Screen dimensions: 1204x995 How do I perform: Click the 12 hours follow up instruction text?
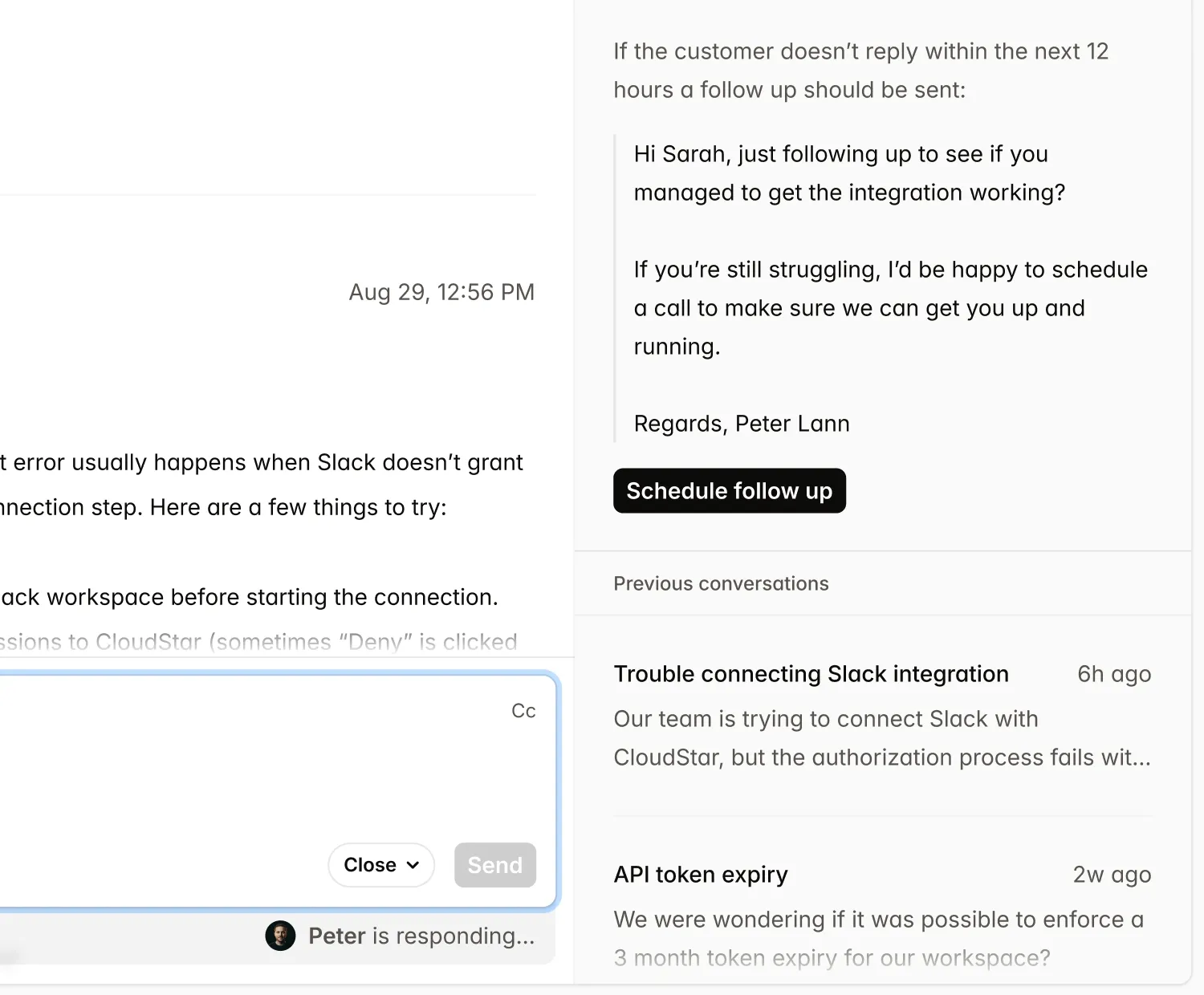pyautogui.click(x=860, y=71)
